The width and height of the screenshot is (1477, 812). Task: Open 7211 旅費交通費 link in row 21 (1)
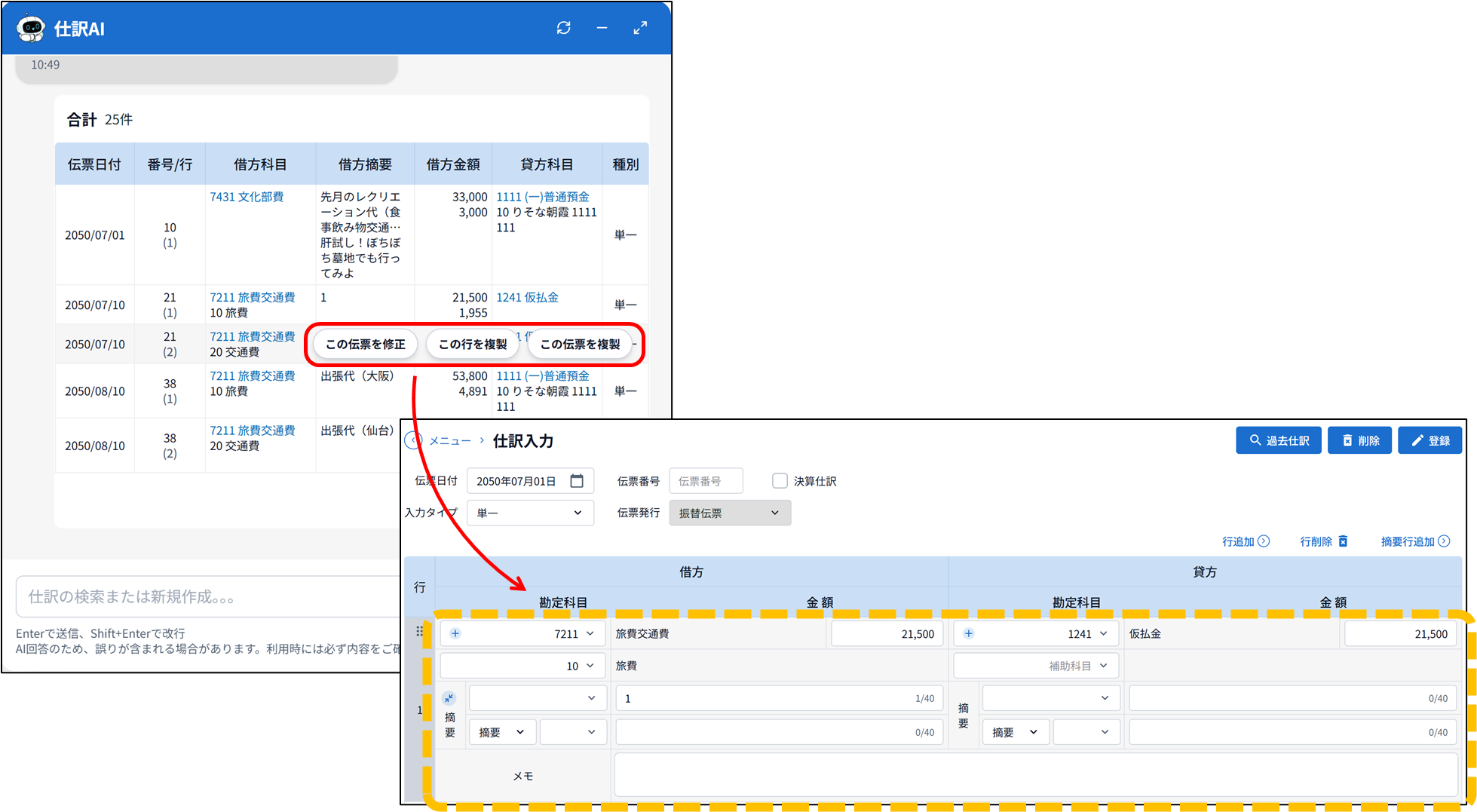253,297
